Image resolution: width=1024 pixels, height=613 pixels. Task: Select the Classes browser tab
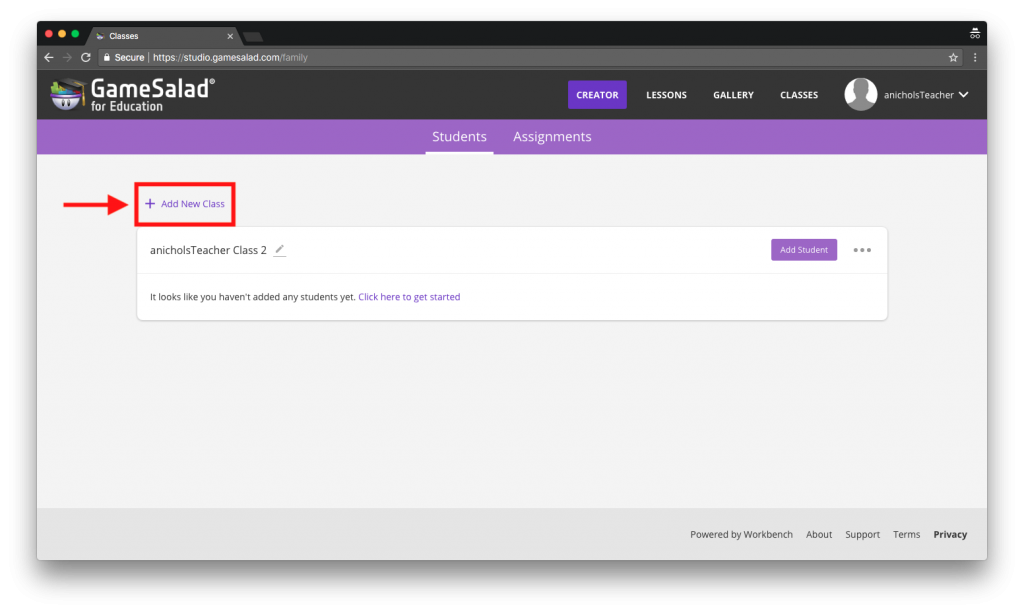pyautogui.click(x=163, y=36)
